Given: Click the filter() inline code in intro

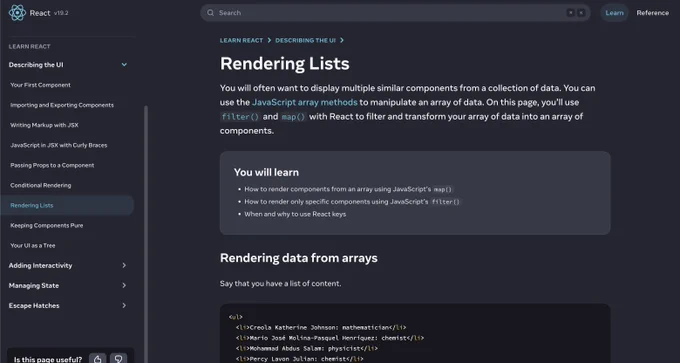Looking at the screenshot, I should click(x=240, y=117).
